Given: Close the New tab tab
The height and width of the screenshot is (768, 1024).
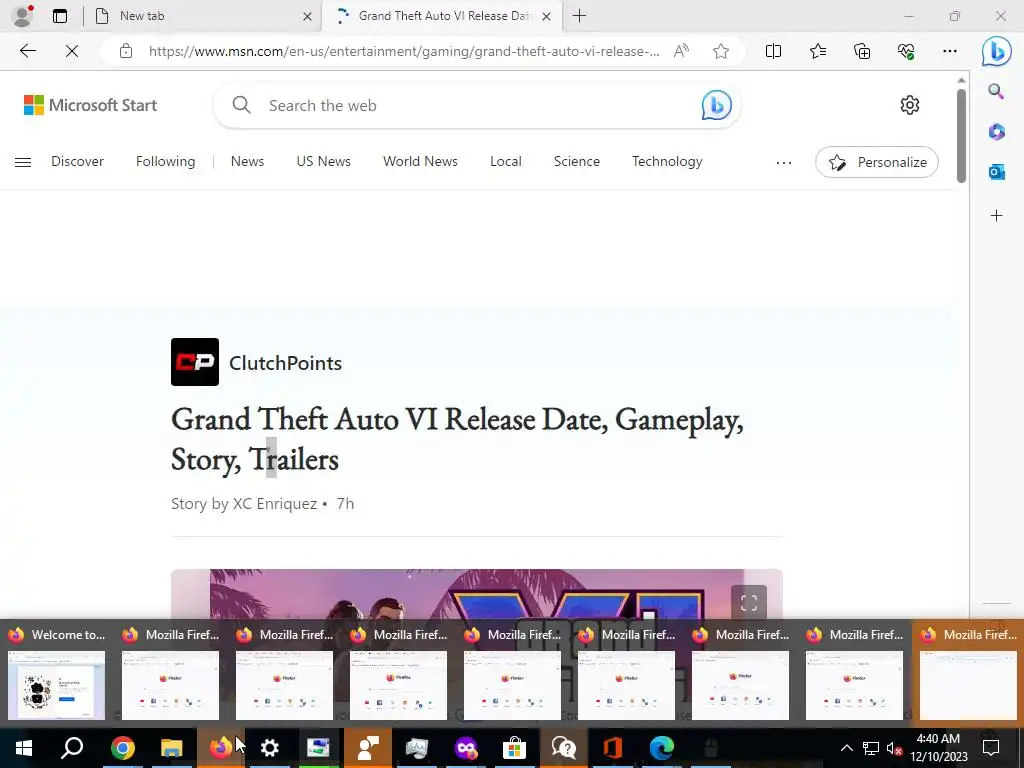Looking at the screenshot, I should coord(307,16).
